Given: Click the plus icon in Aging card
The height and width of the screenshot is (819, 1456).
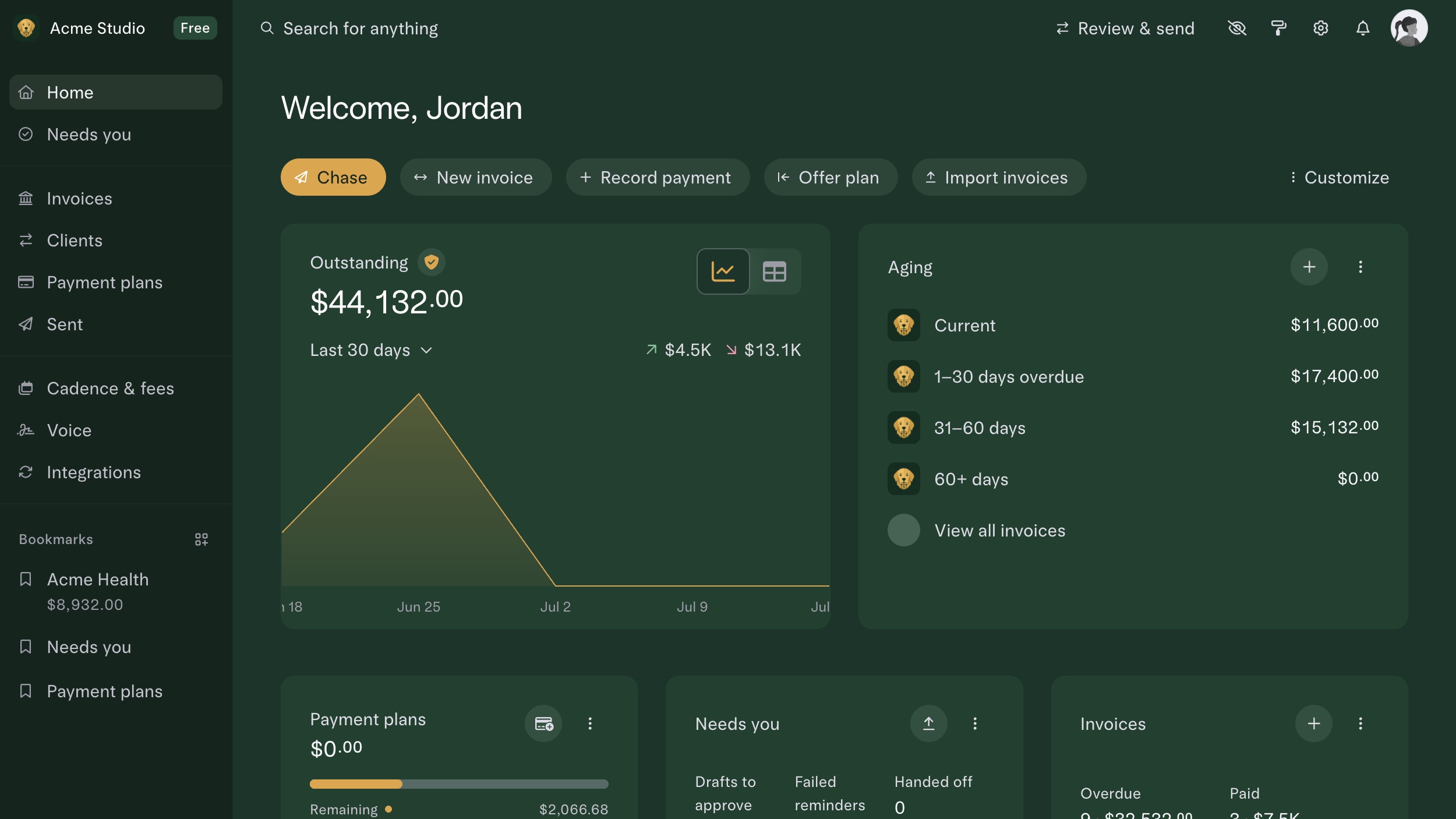Looking at the screenshot, I should tap(1309, 267).
